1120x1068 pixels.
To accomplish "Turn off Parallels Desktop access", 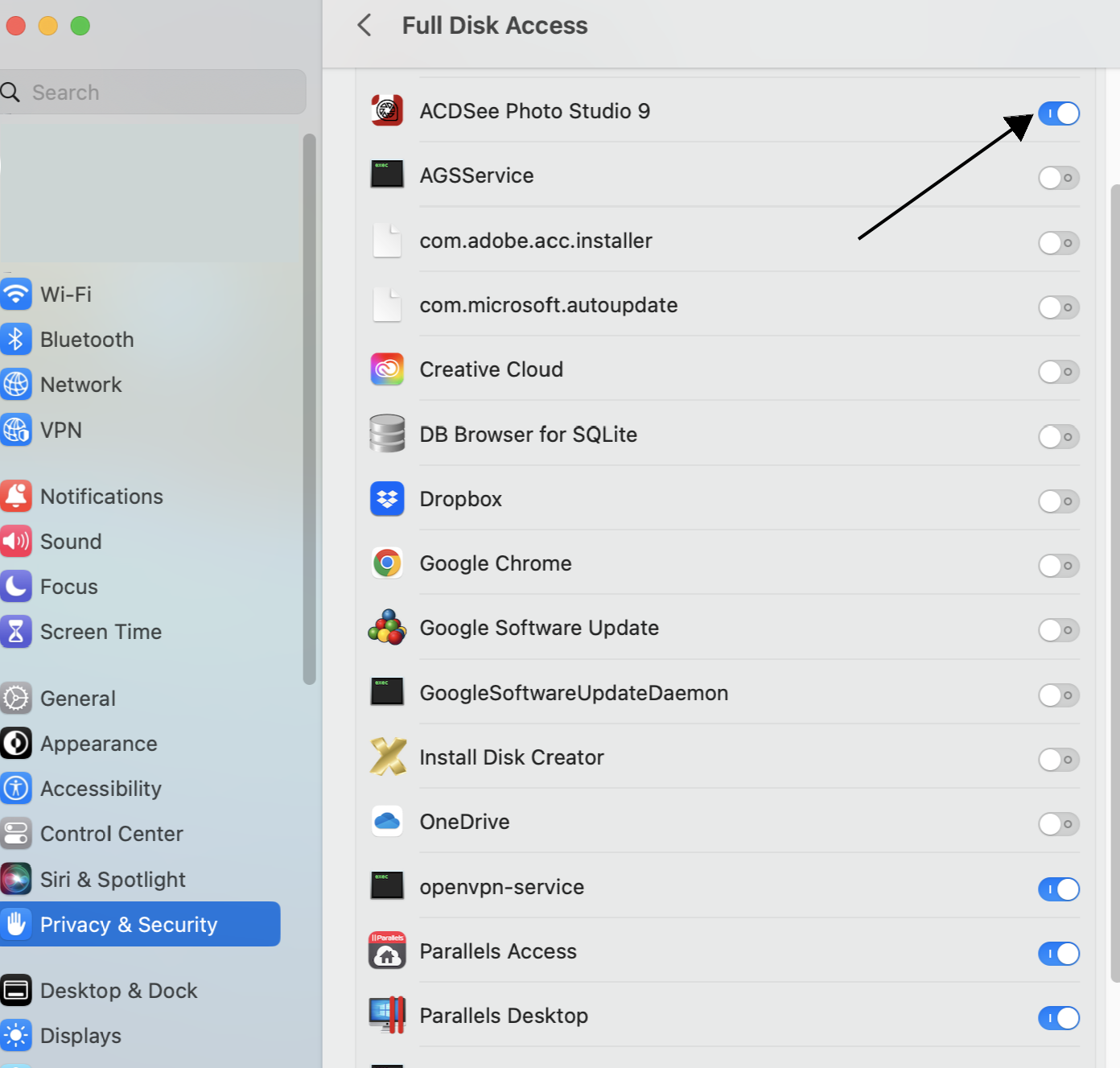I will 1058,1017.
